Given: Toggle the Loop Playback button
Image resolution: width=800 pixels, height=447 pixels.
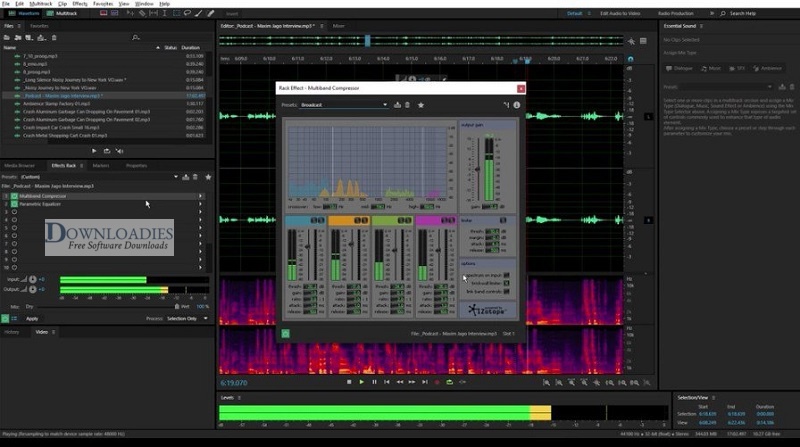Looking at the screenshot, I should pos(449,382).
